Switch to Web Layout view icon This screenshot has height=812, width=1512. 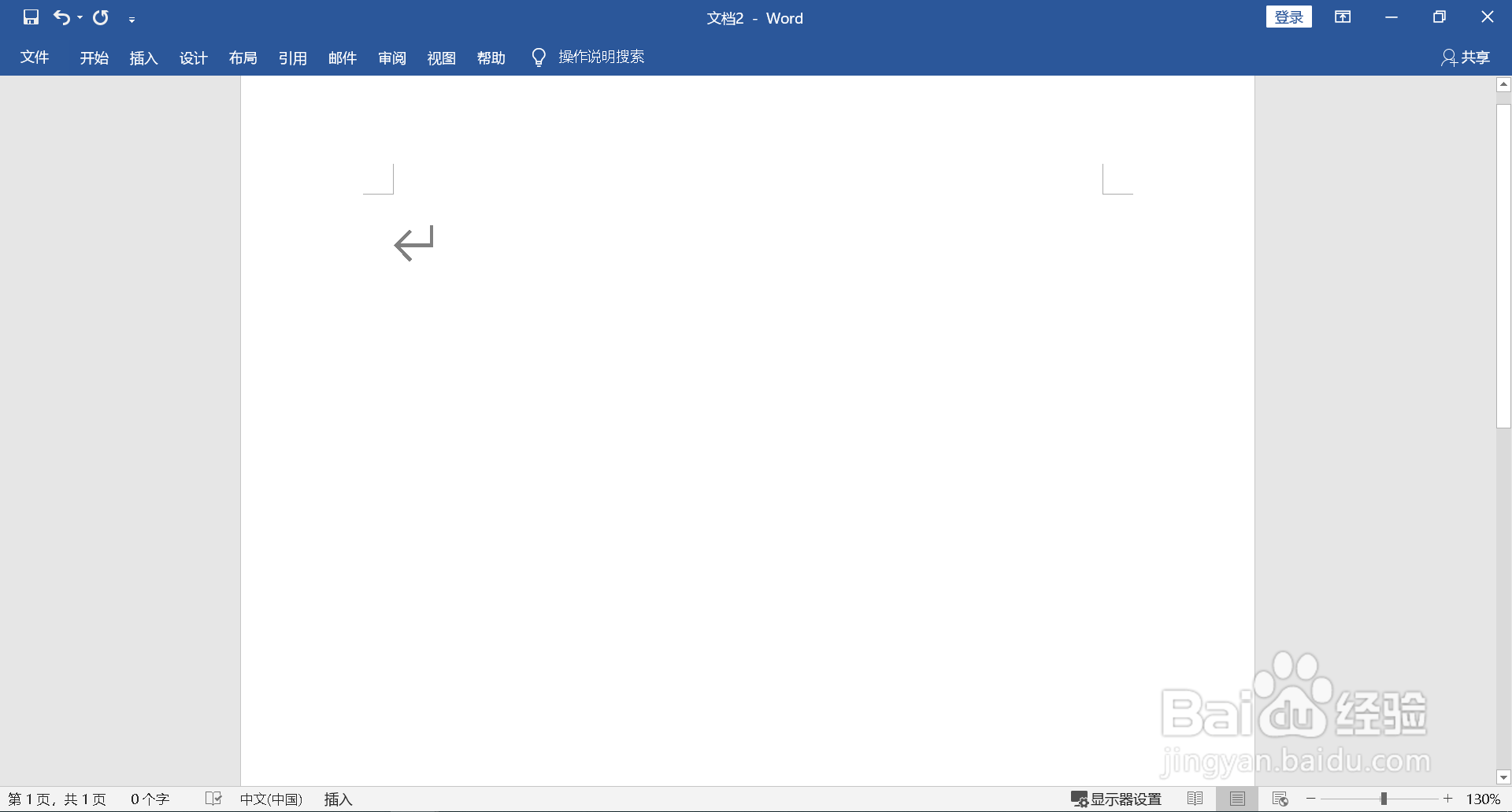pyautogui.click(x=1280, y=799)
